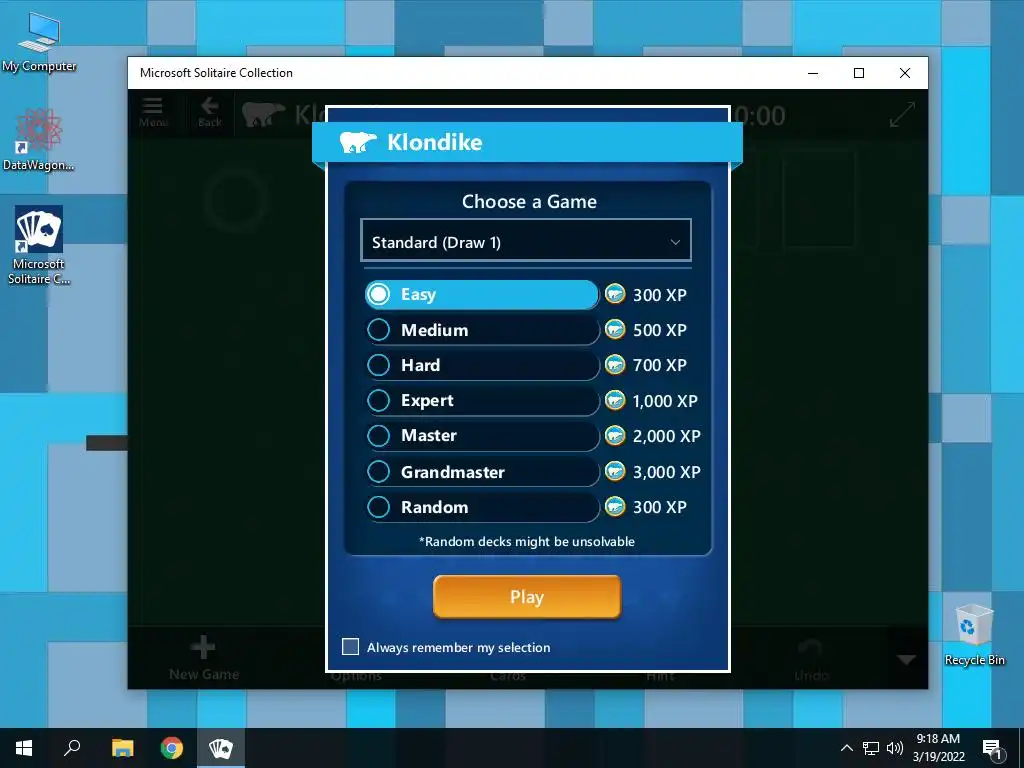The width and height of the screenshot is (1024, 768).
Task: Click the orange Play button
Action: tap(526, 597)
